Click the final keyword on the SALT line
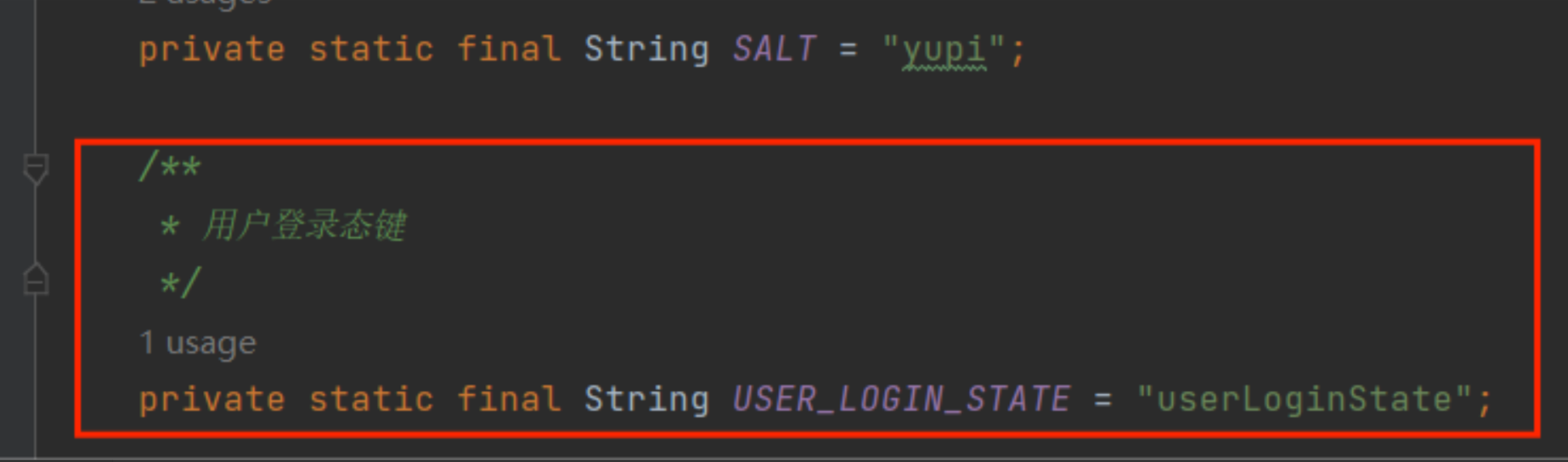 509,49
